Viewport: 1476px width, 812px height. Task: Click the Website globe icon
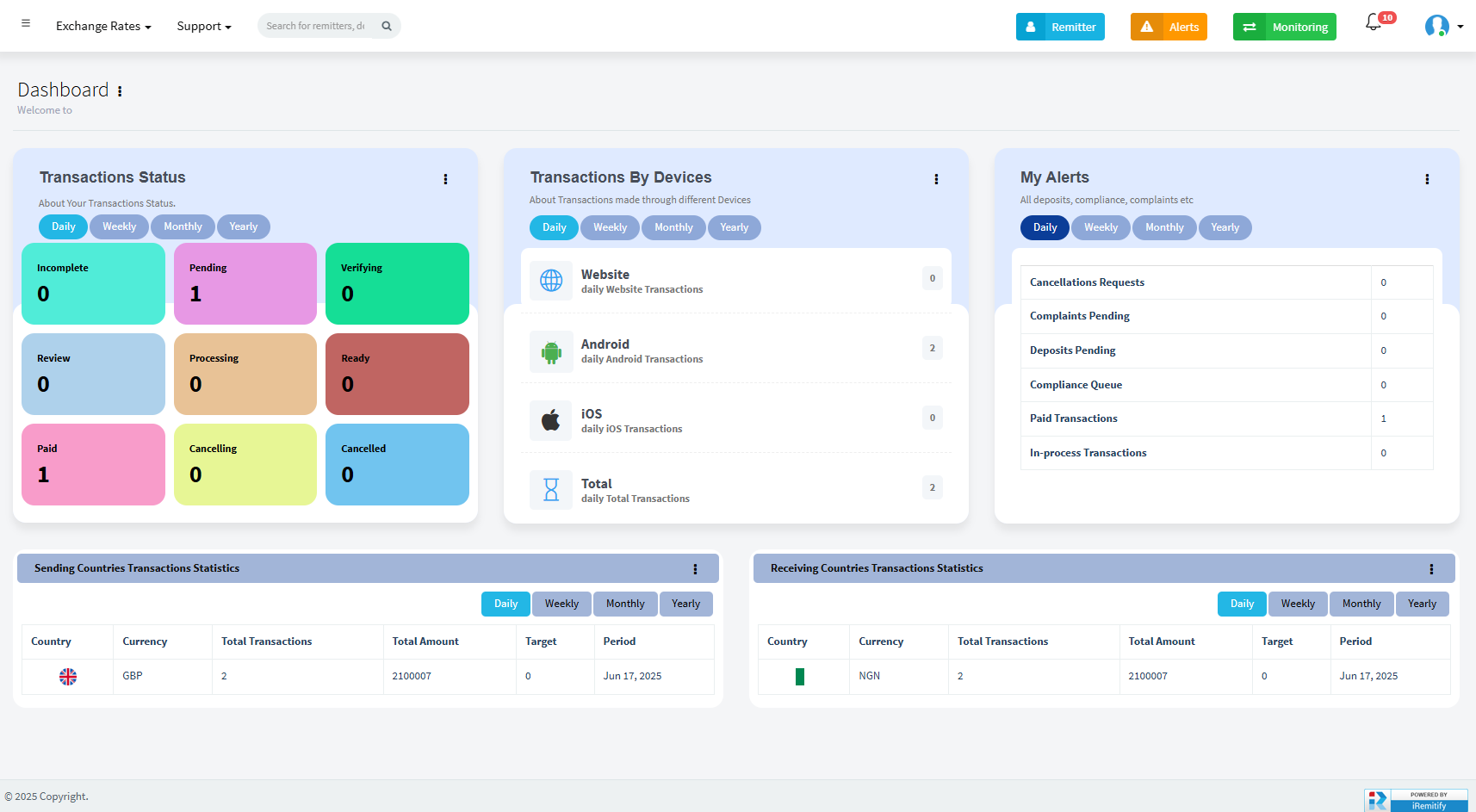pos(551,280)
